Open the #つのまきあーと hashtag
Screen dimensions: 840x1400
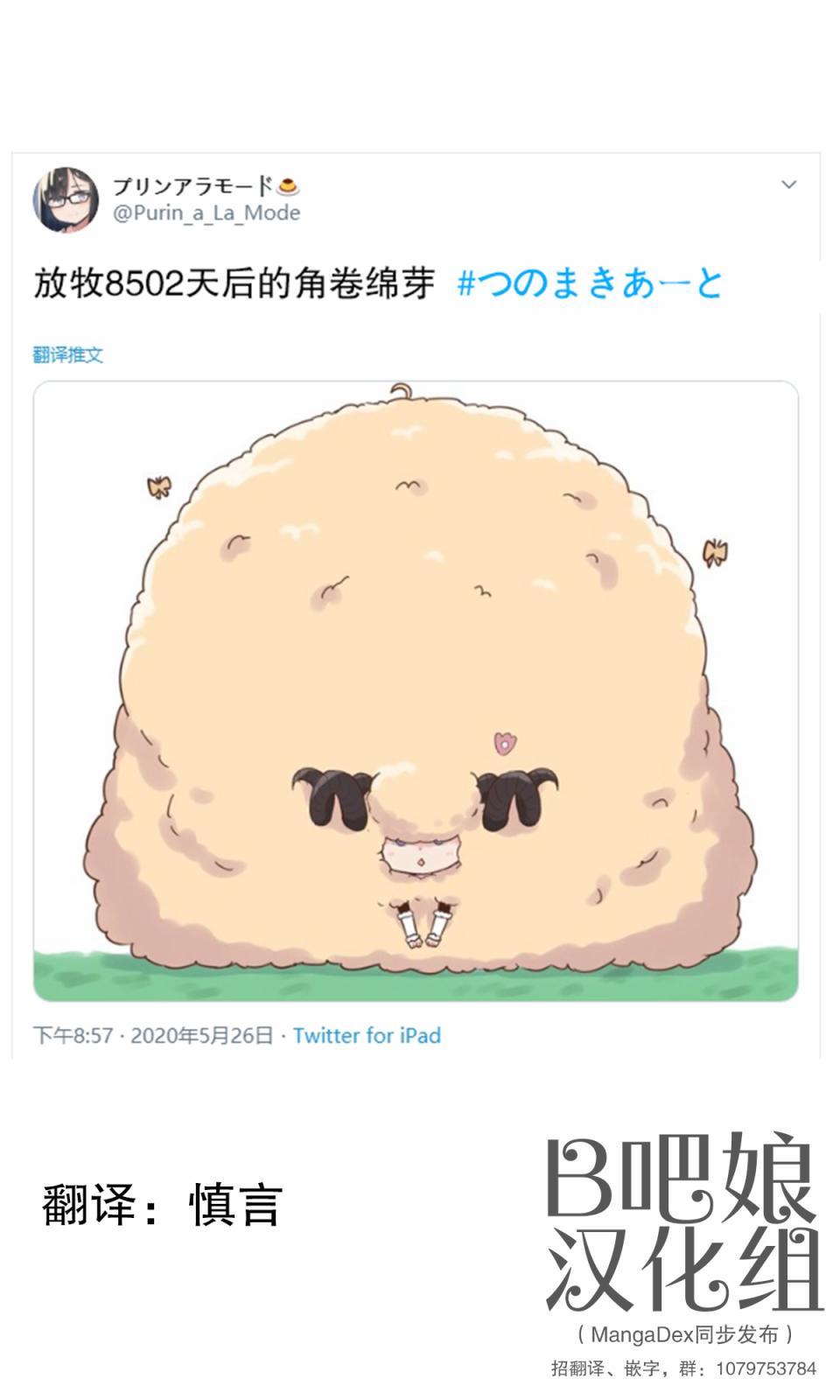[x=590, y=283]
